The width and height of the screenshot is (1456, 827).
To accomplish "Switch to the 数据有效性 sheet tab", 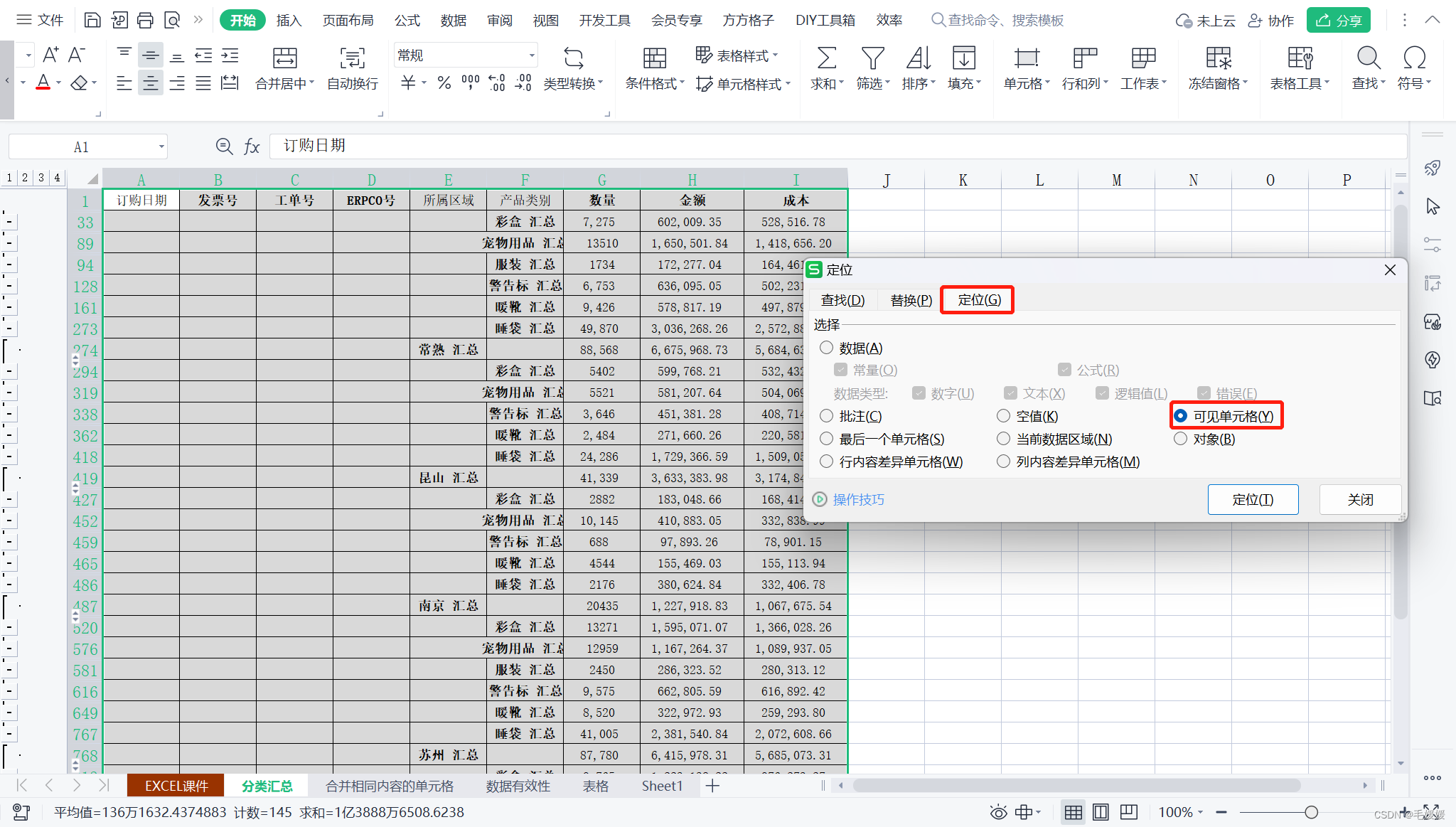I will (x=518, y=786).
